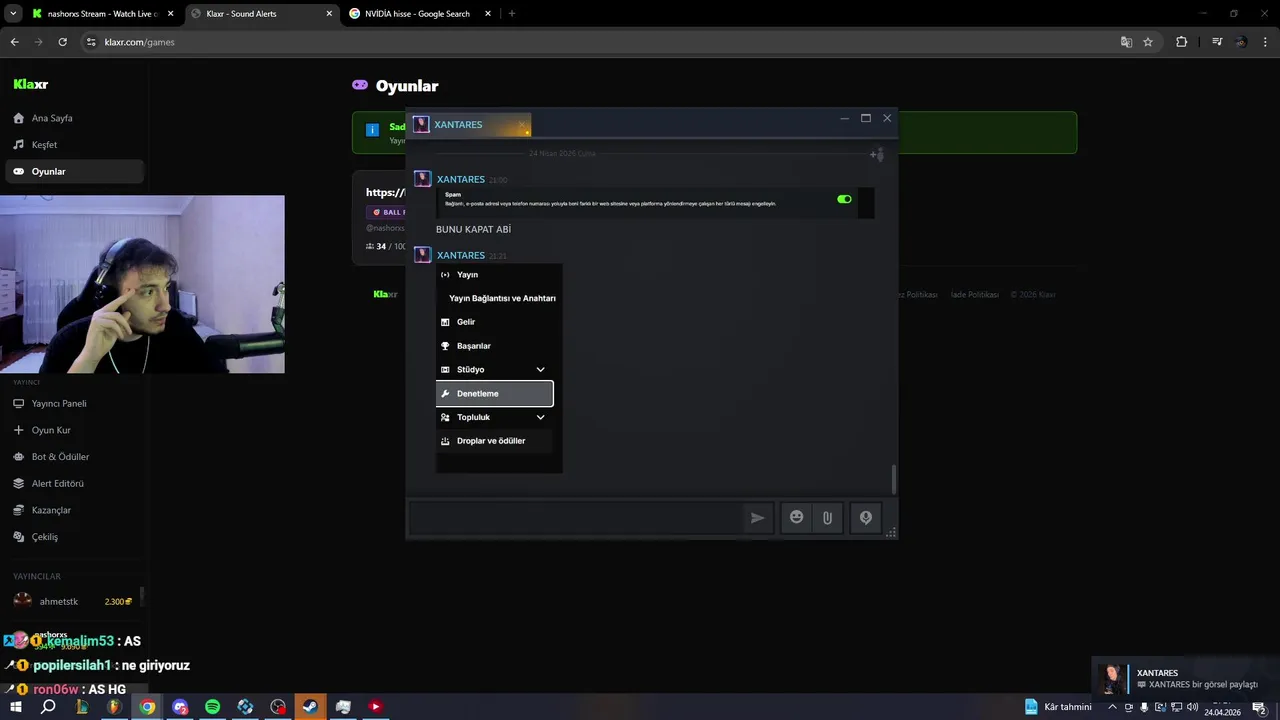This screenshot has width=1280, height=720.
Task: Select Gelir menu item
Action: click(x=496, y=322)
